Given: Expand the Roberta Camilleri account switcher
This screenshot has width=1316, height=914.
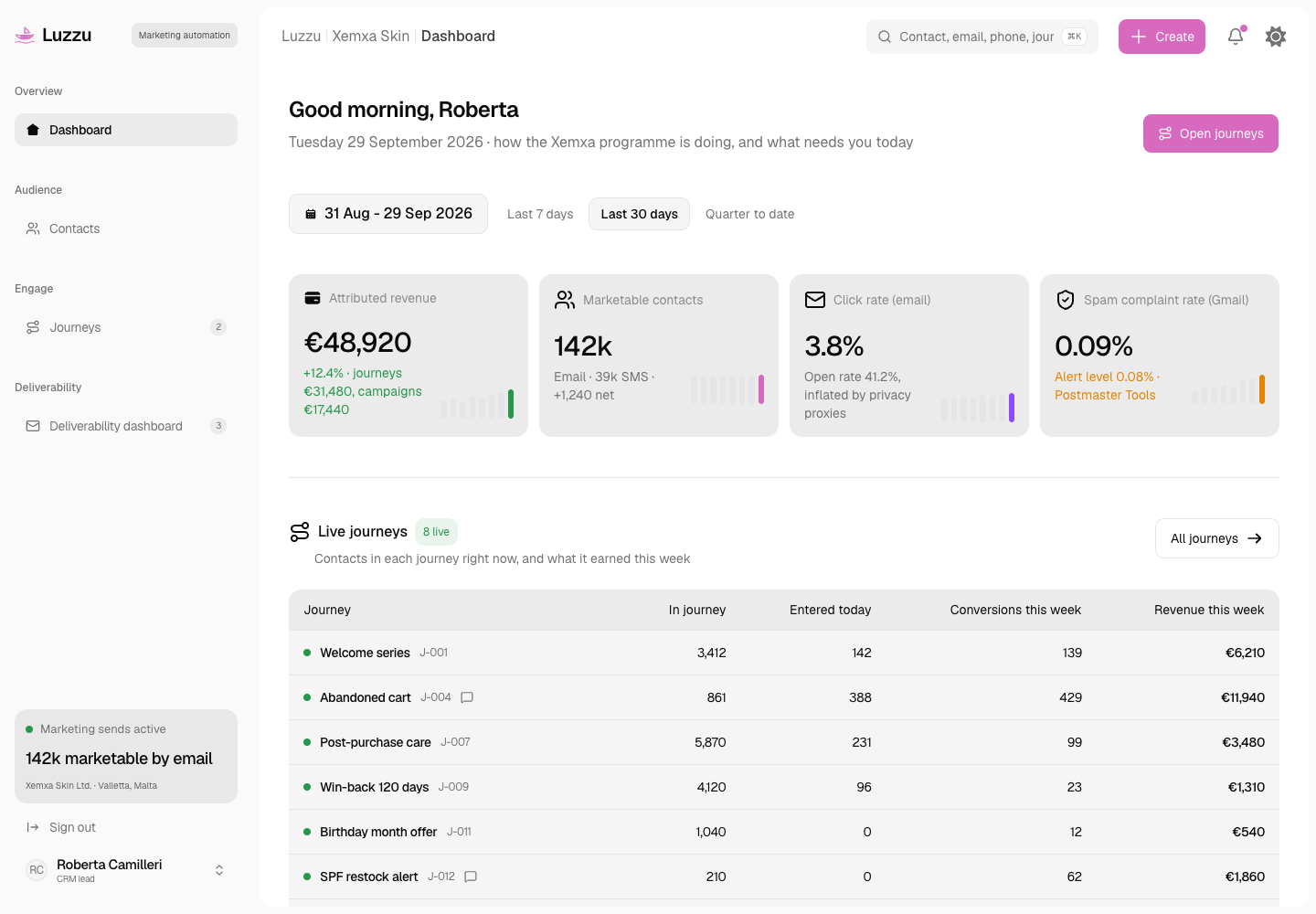Looking at the screenshot, I should click(x=219, y=870).
